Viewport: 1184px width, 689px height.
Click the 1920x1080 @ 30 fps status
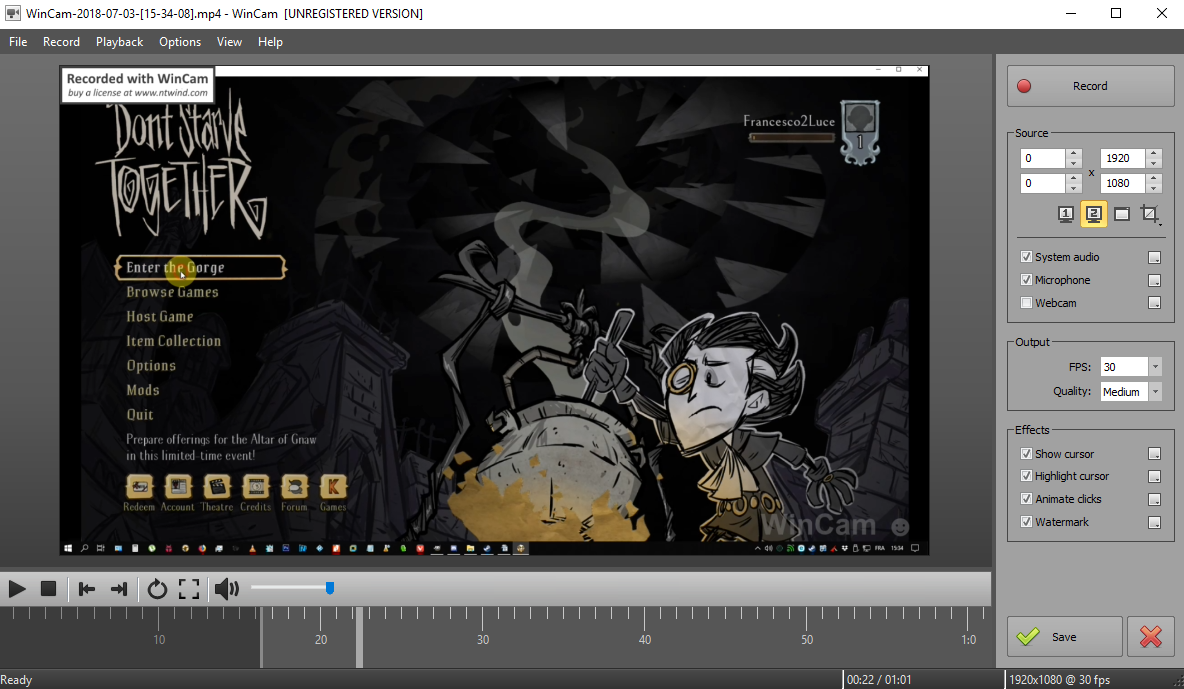click(x=1059, y=680)
